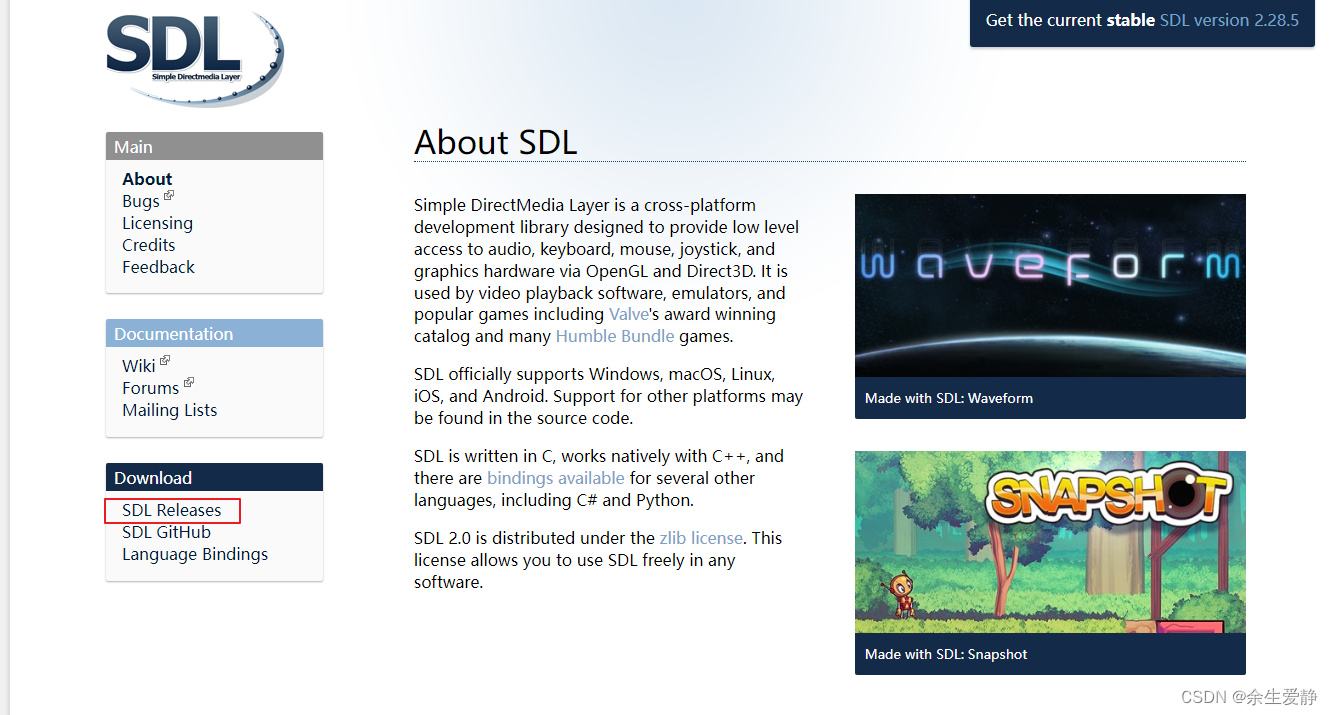Open the Feedback link
The height and width of the screenshot is (715, 1333).
click(x=158, y=267)
